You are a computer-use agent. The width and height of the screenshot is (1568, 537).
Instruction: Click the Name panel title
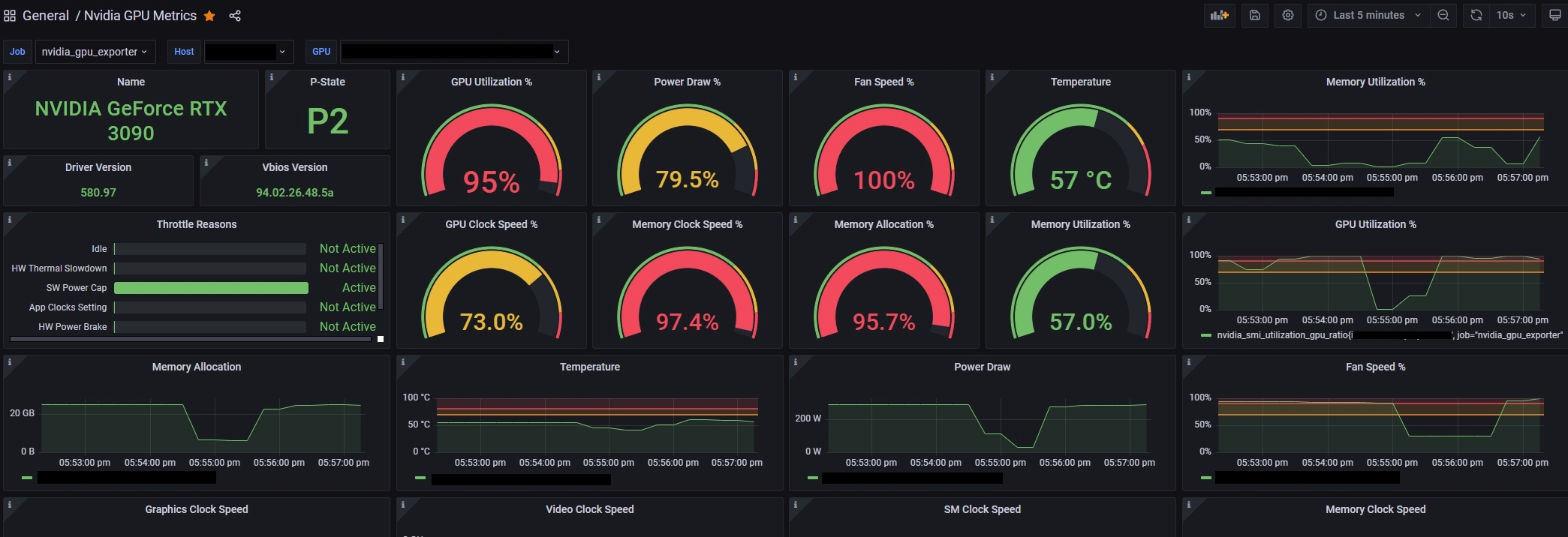[x=131, y=82]
